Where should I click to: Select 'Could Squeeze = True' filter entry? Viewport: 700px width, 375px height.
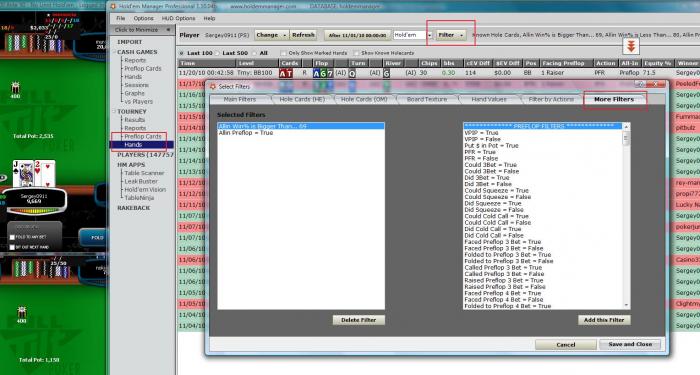496,191
